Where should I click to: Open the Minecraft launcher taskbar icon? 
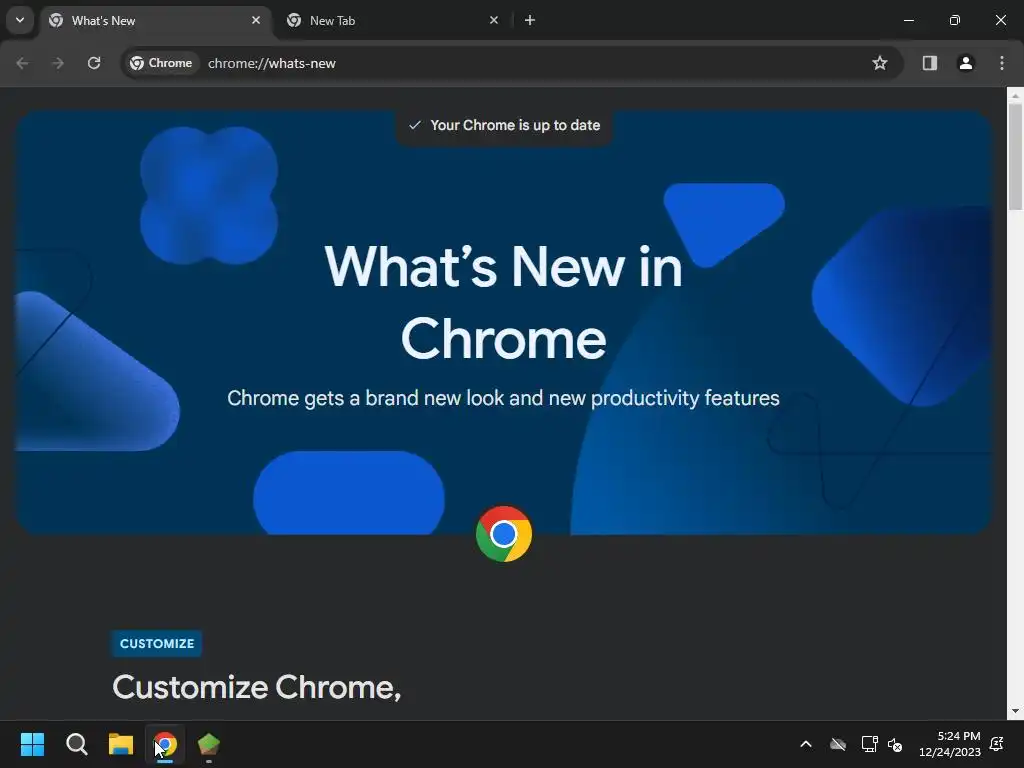click(x=209, y=744)
